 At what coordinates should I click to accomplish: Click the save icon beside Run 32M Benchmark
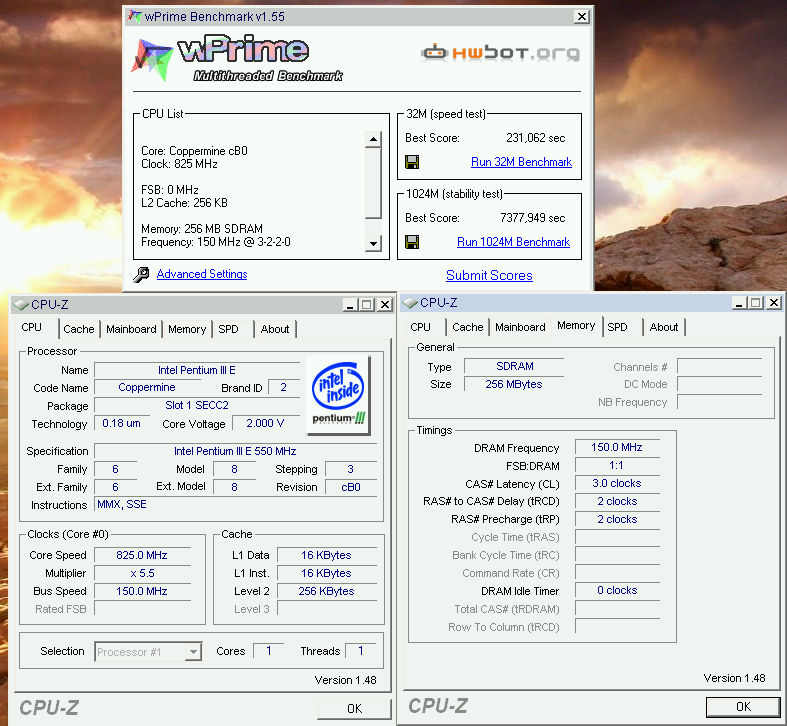412,162
